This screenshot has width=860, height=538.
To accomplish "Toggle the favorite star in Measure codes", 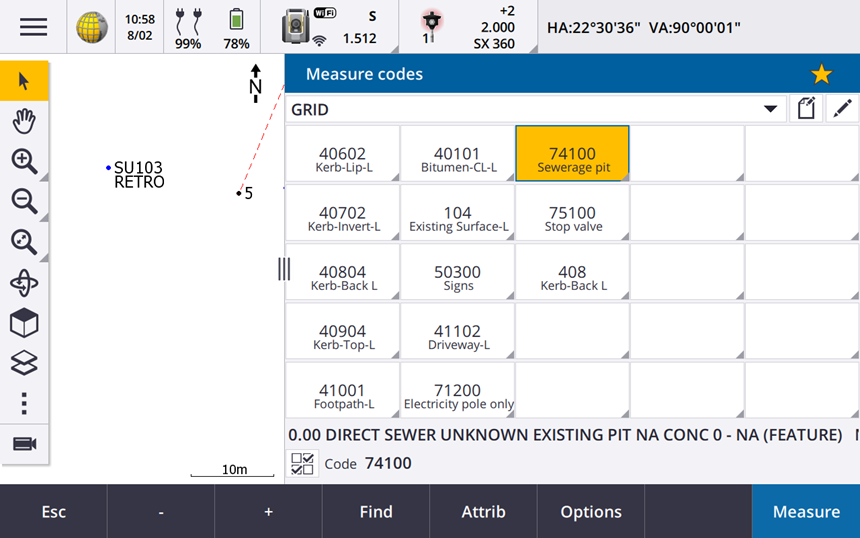I will (x=821, y=74).
